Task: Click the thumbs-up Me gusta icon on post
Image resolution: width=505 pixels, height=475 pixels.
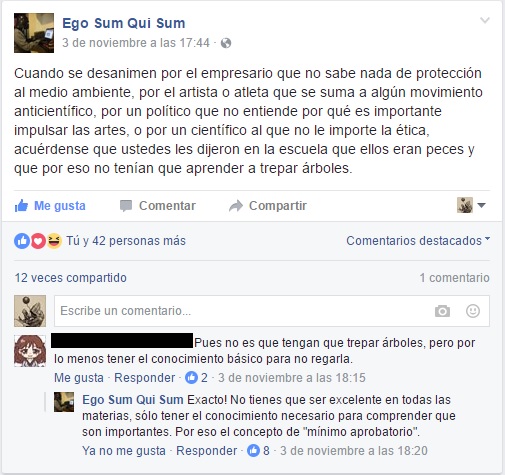Action: click(21, 206)
